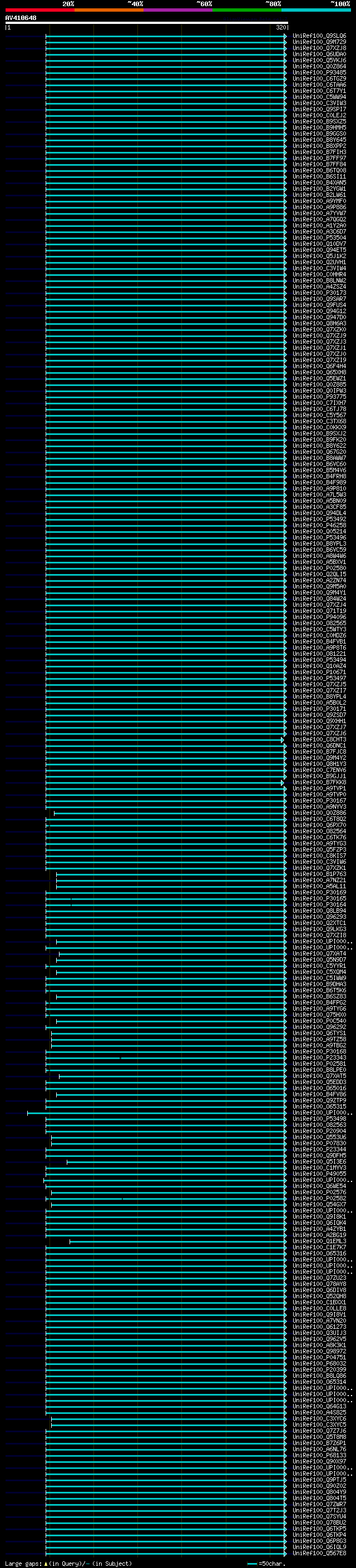Screen dimensions: 356x1568
Task: Select the query name AV410648
Action: (21, 18)
